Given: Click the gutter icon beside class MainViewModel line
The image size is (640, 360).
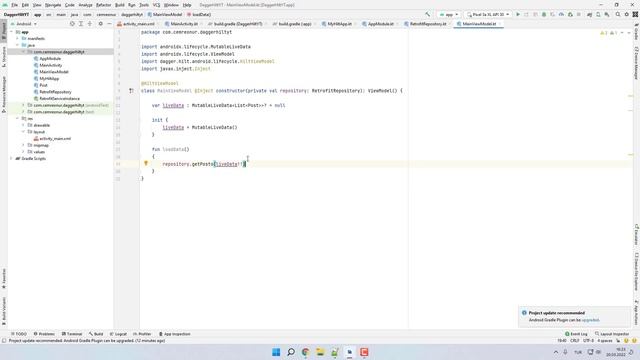Looking at the screenshot, I should point(131,91).
